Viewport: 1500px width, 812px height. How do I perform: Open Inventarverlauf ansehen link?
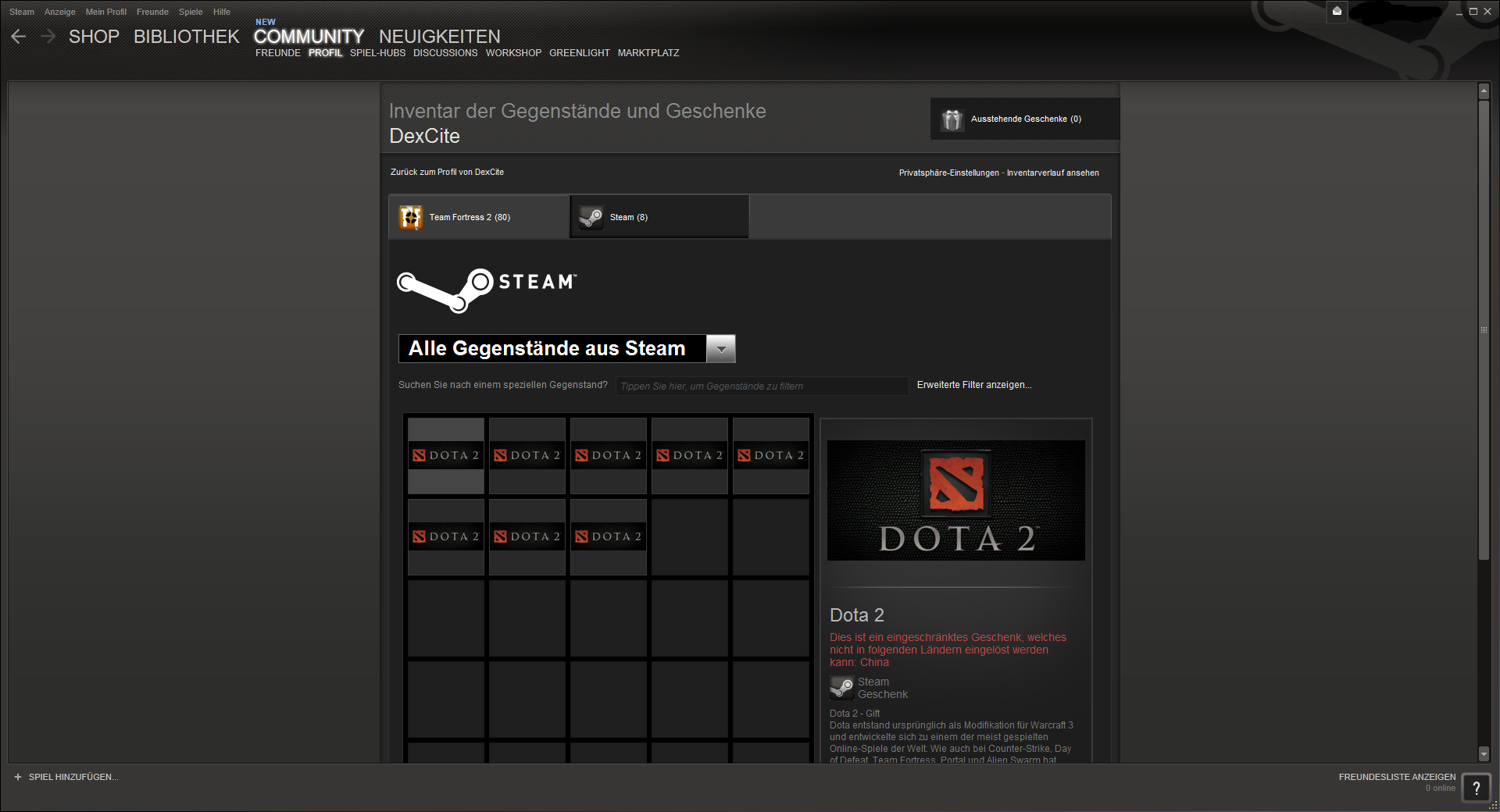[x=1052, y=173]
